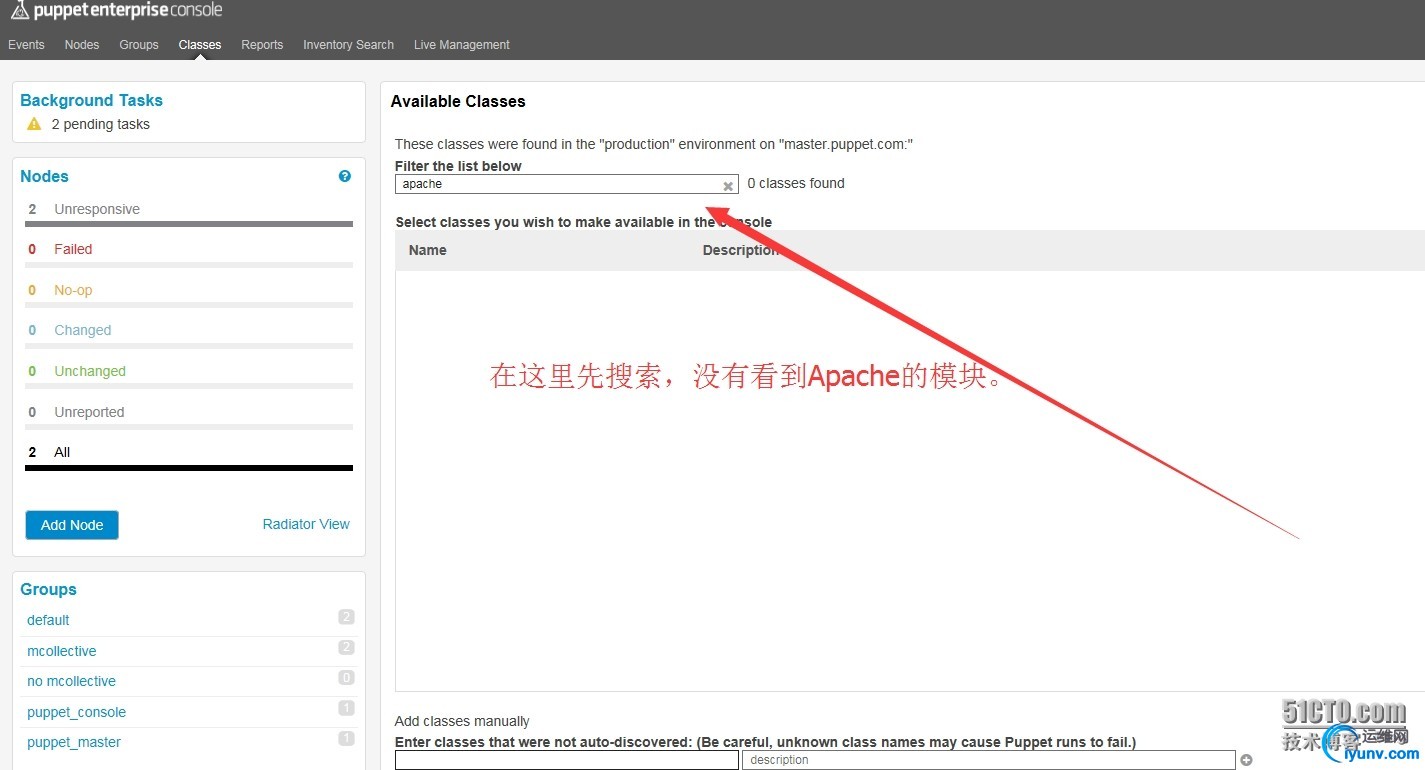Open Inventory Search in the navigation
This screenshot has height=770, width=1425.
[x=348, y=45]
